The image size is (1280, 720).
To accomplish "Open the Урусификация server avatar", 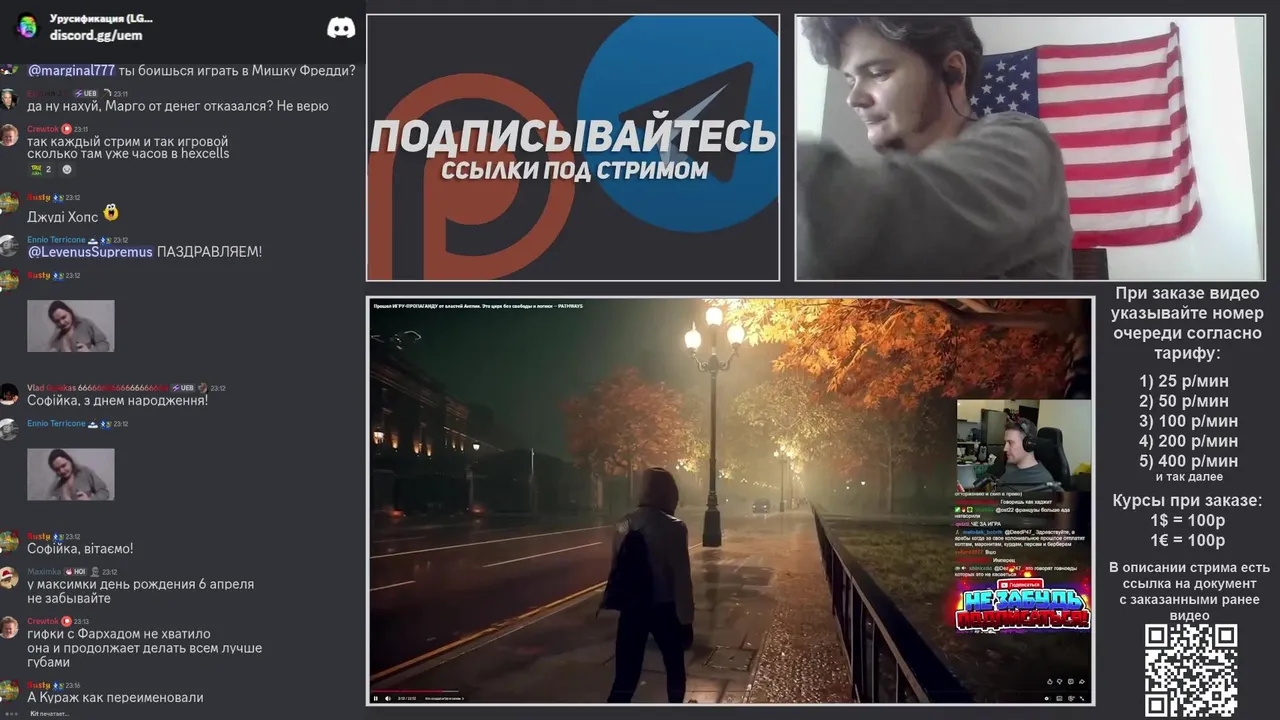I will 26,26.
